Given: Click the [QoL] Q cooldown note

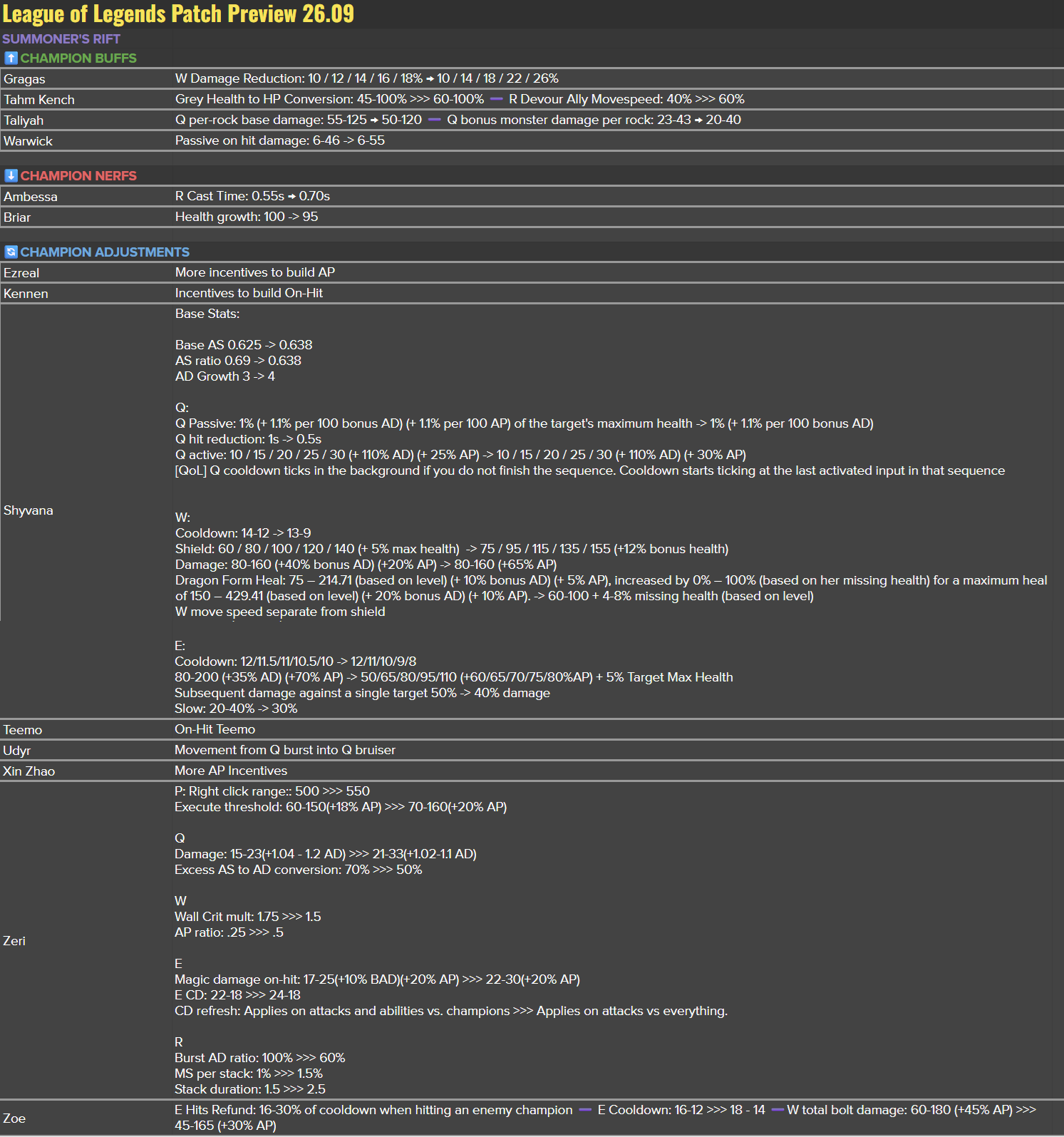Looking at the screenshot, I should point(590,470).
